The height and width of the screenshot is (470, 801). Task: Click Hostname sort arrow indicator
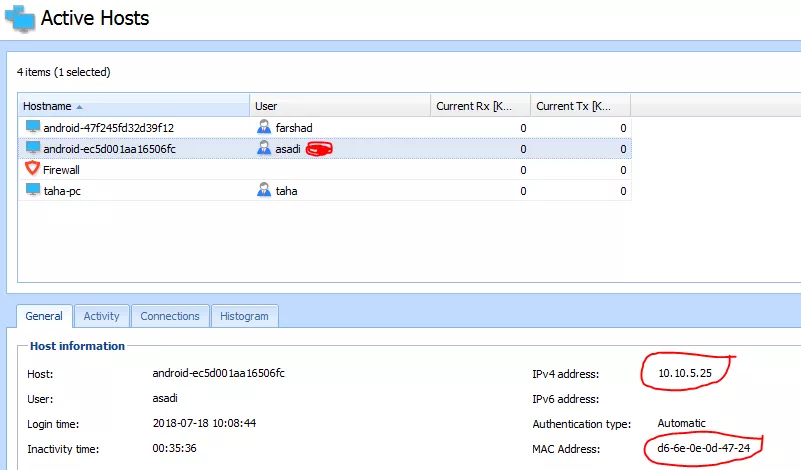click(x=79, y=107)
